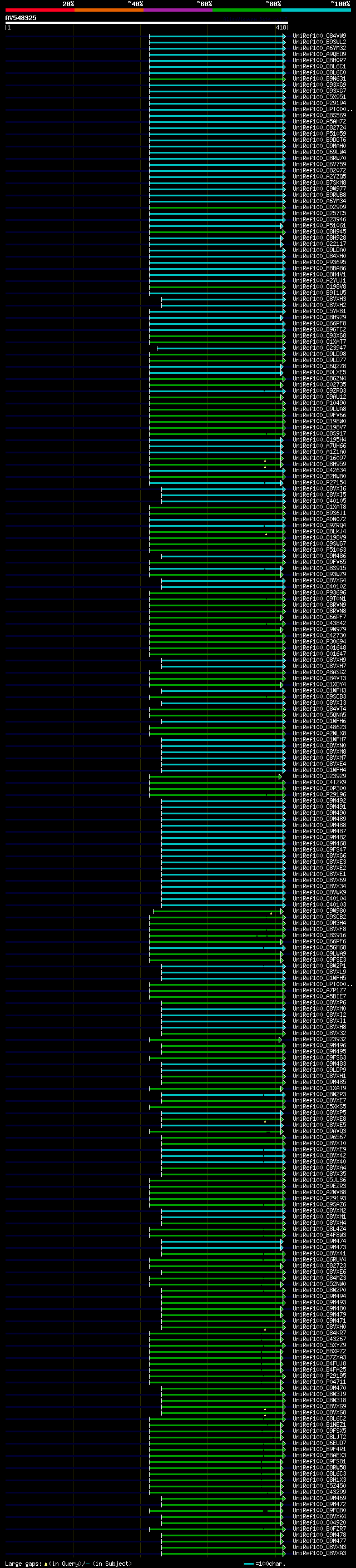Click the green alignment bar for UniRef100_Q02909
Image resolution: width=356 pixels, height=1568 pixels.
click(216, 207)
